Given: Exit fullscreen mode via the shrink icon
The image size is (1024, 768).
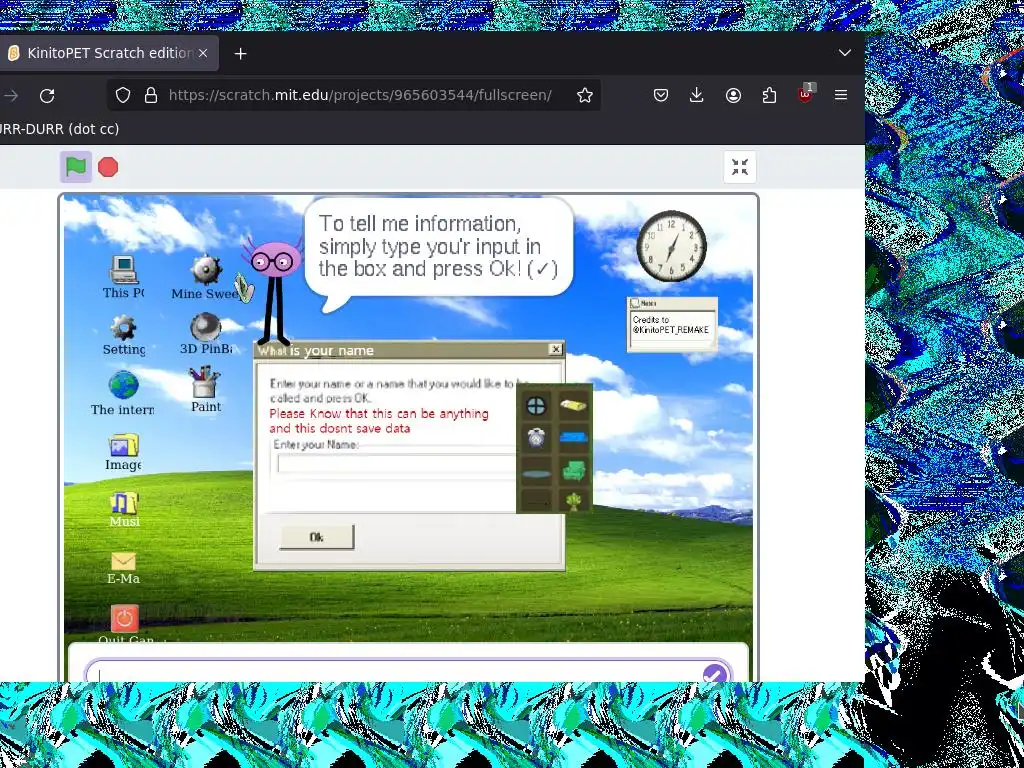Looking at the screenshot, I should pyautogui.click(x=740, y=167).
